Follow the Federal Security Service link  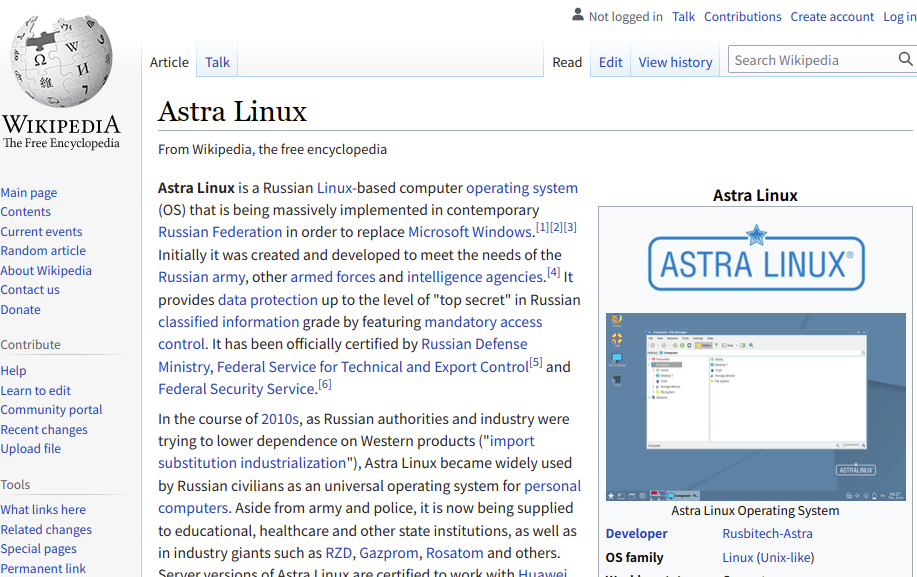point(237,389)
